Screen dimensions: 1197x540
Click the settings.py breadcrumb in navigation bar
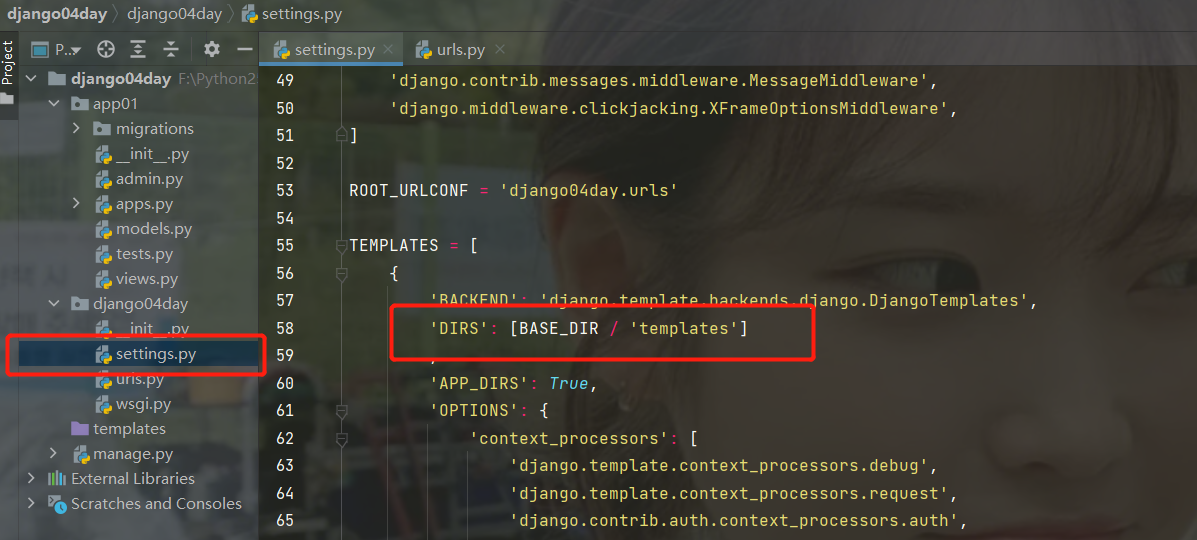pos(292,14)
